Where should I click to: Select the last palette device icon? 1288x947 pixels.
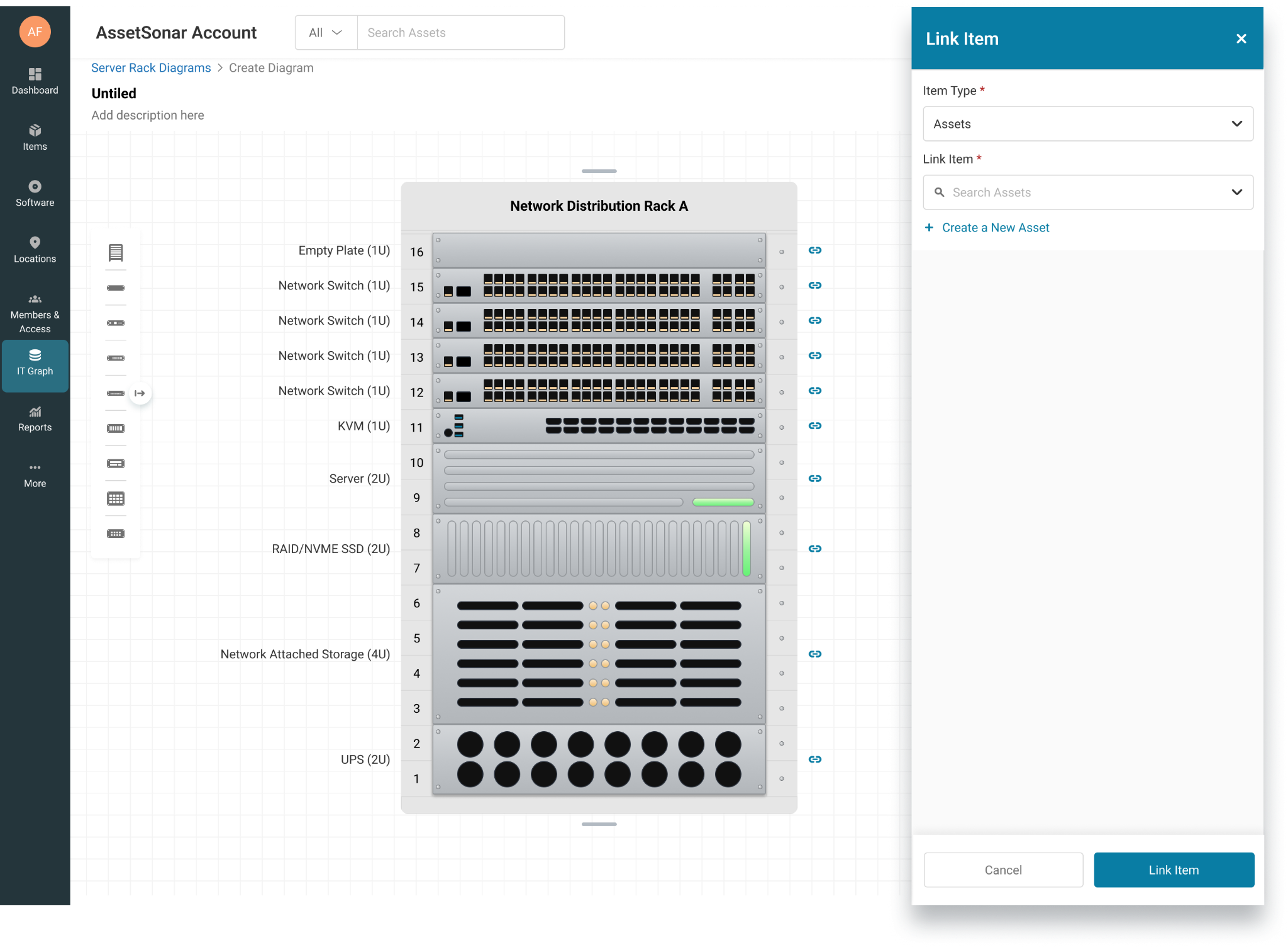point(116,534)
